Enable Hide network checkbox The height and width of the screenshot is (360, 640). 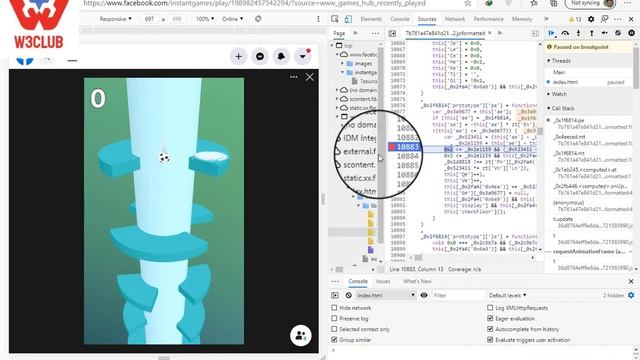(x=334, y=308)
